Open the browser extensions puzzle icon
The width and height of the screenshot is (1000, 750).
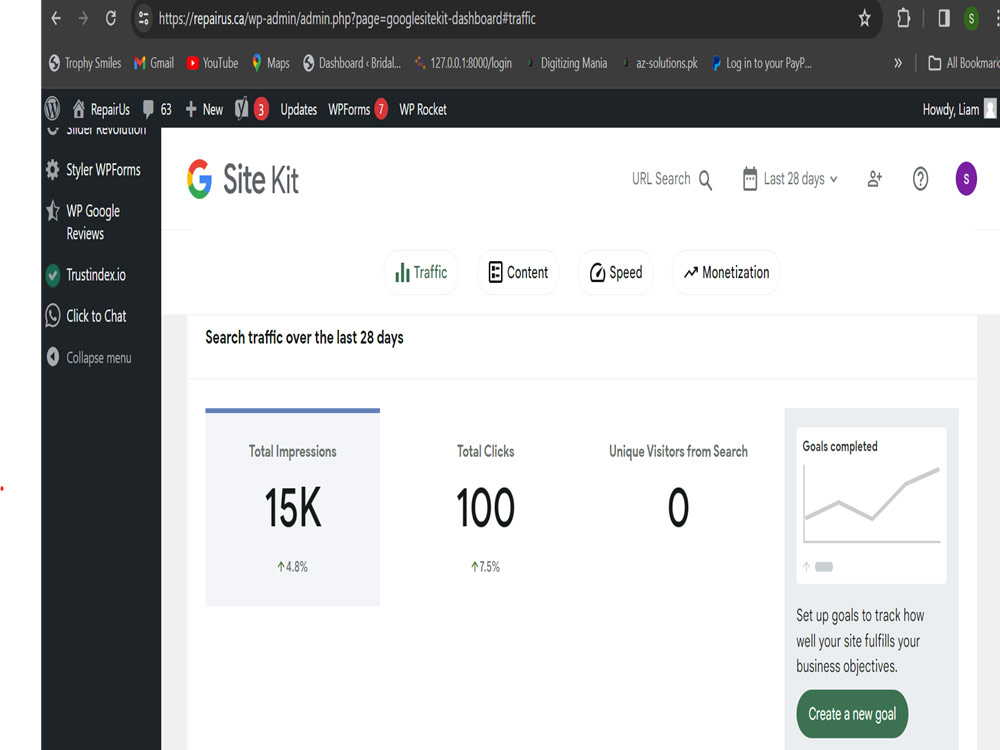(903, 18)
